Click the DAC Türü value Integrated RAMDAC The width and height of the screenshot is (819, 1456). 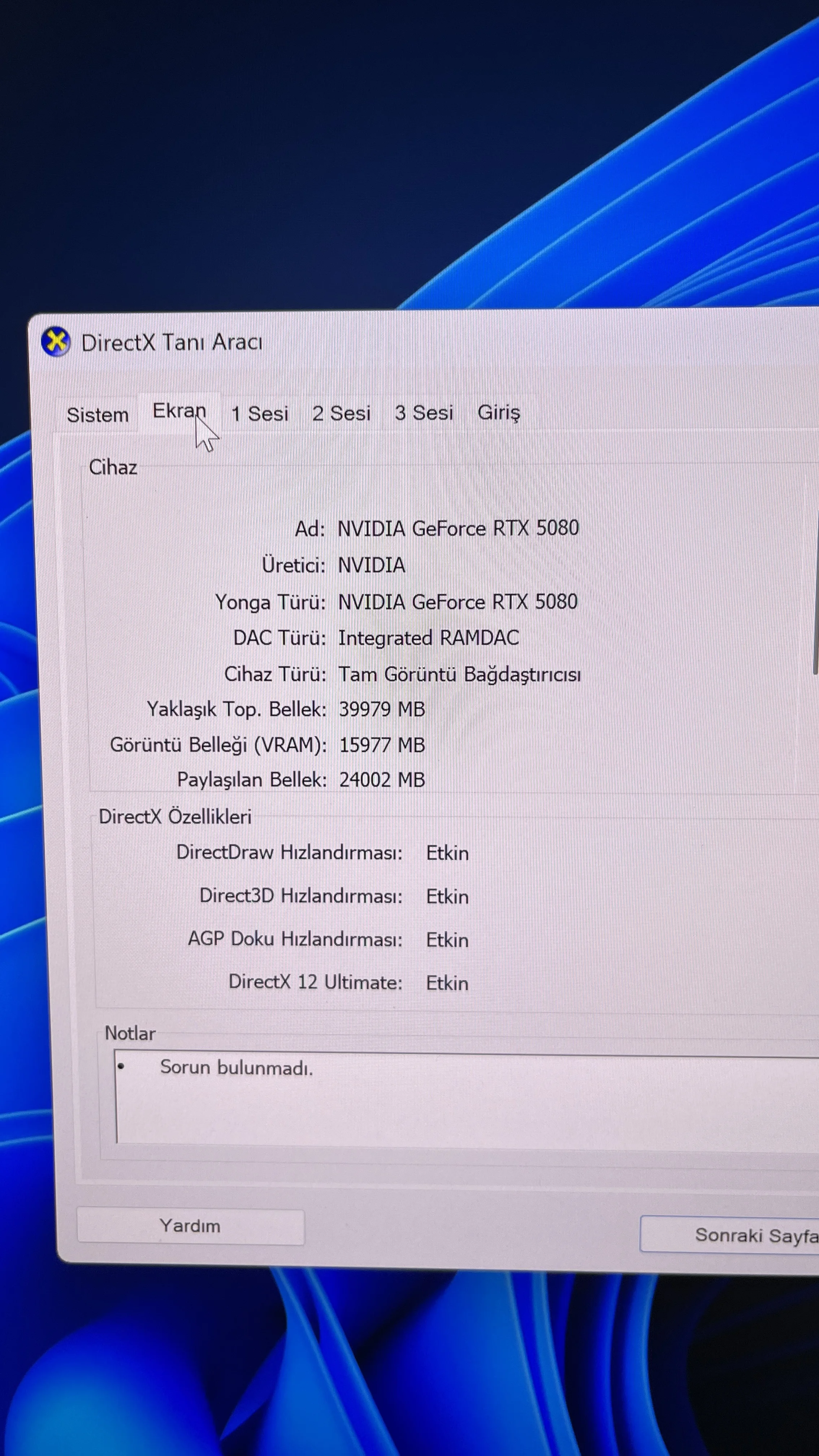(428, 638)
